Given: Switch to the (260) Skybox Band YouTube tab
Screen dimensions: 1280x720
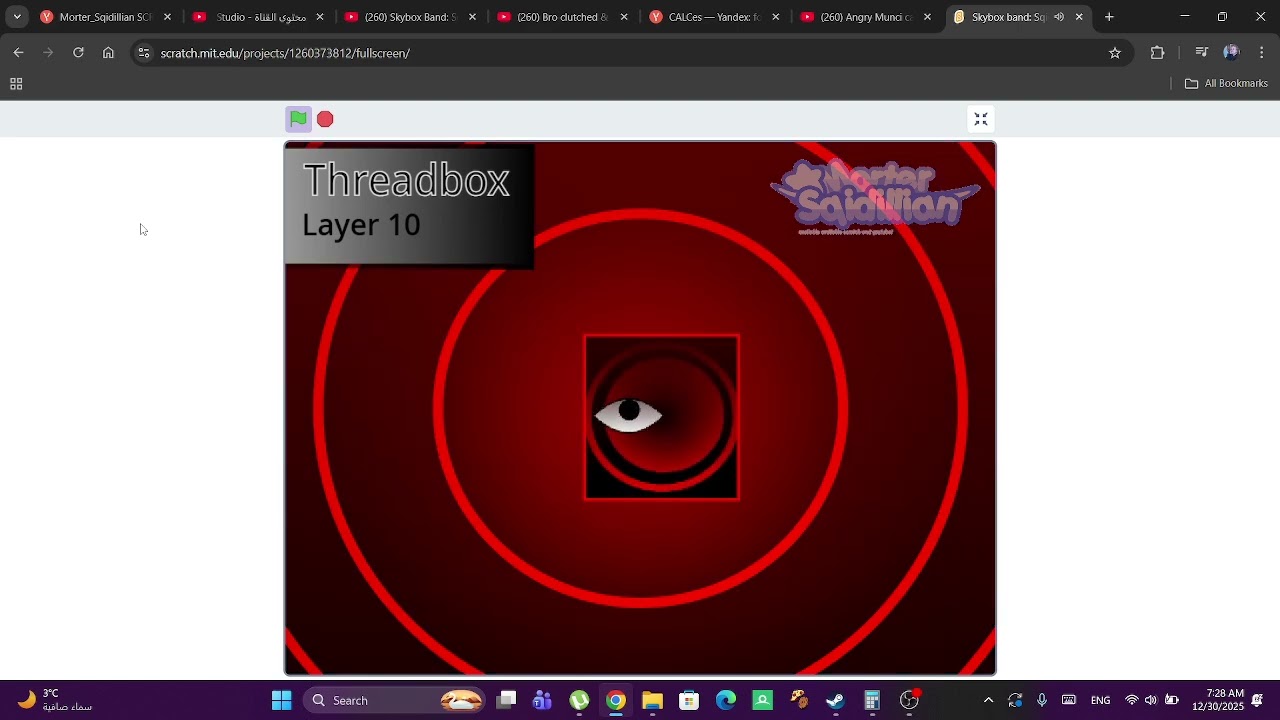Looking at the screenshot, I should tap(410, 17).
